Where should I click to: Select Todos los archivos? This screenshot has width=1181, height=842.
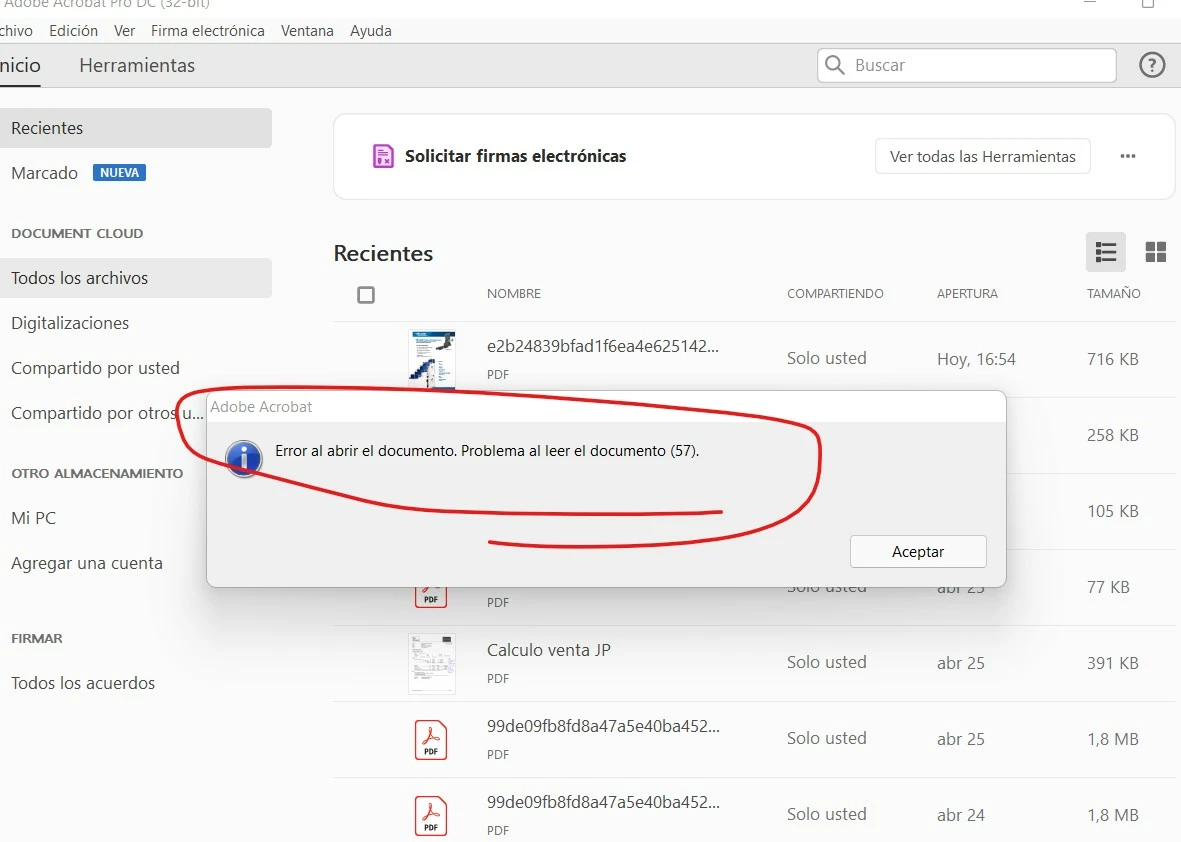pos(136,278)
